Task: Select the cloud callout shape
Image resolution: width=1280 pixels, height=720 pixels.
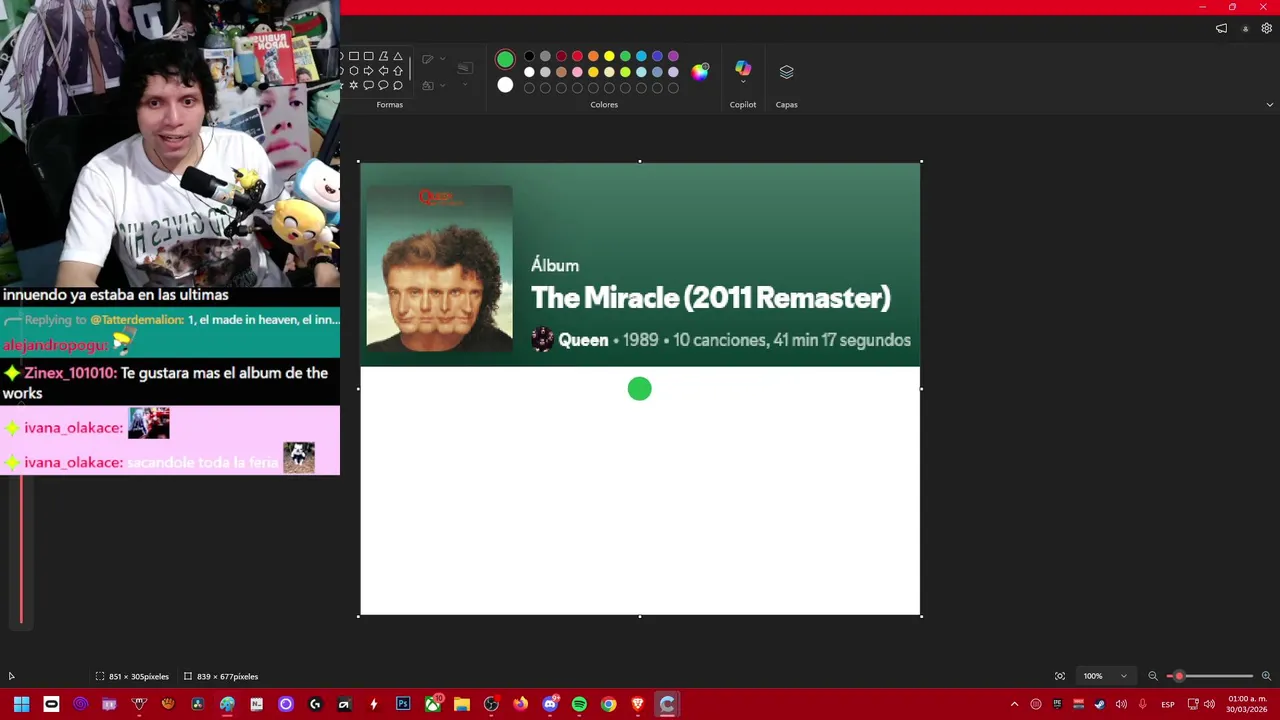Action: (x=398, y=85)
